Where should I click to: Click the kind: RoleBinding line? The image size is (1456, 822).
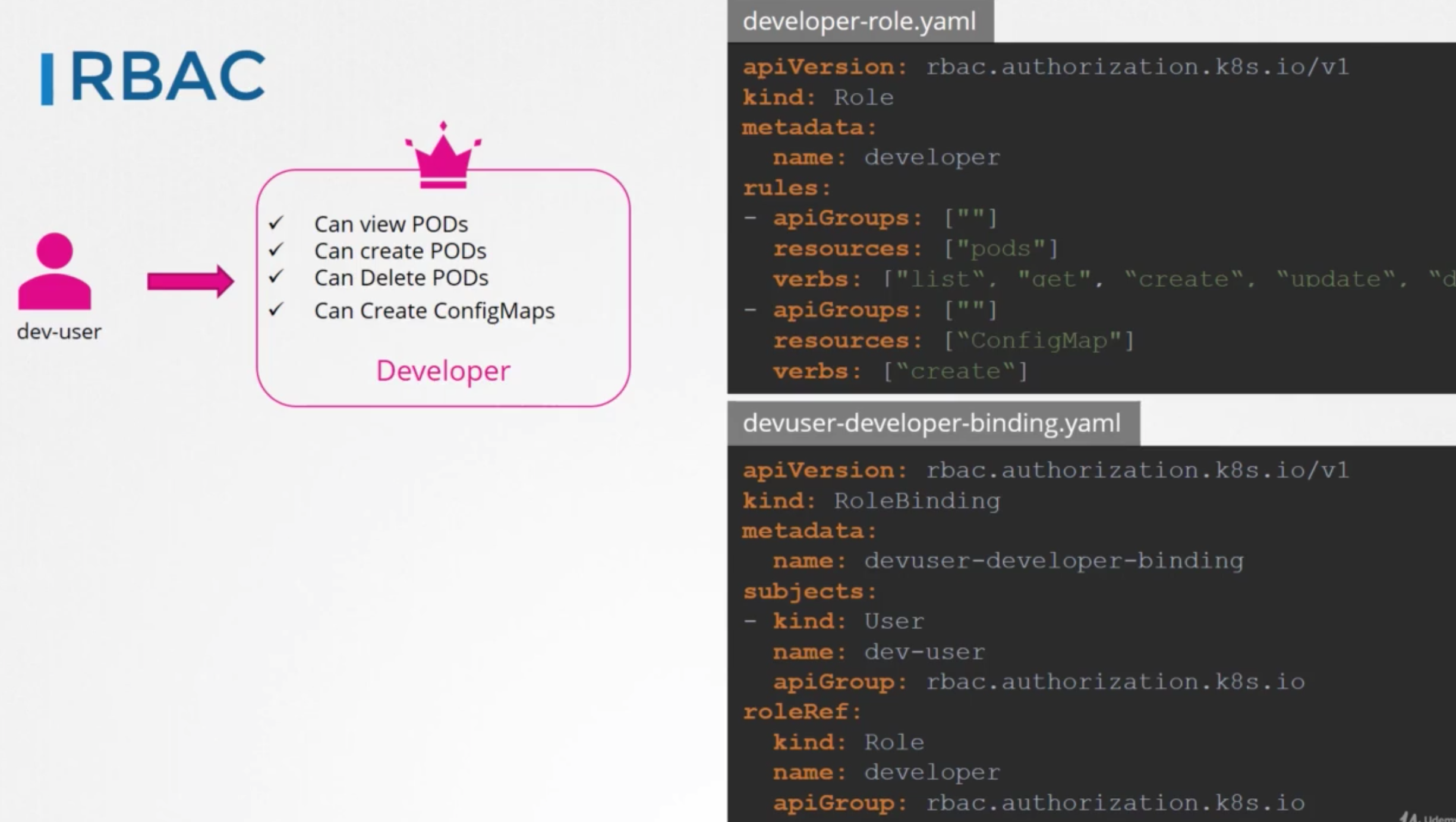(x=871, y=501)
